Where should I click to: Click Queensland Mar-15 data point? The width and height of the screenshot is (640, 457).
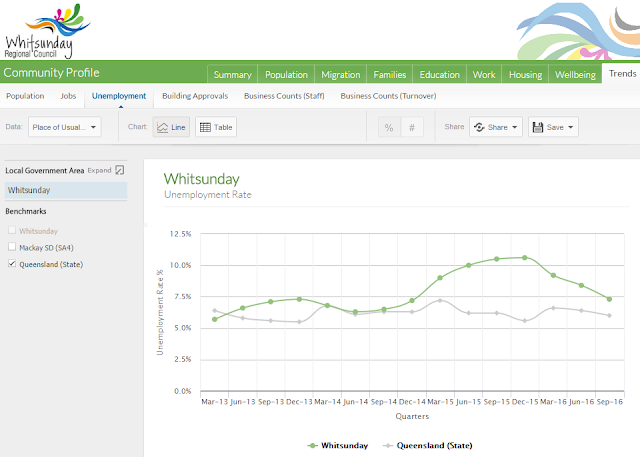click(x=440, y=300)
